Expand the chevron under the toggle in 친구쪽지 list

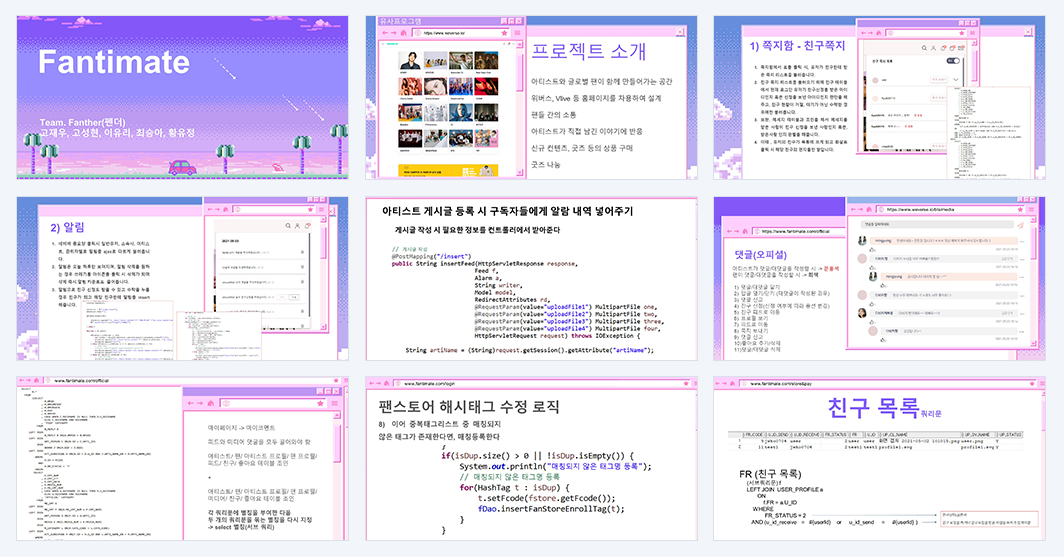tap(955, 79)
